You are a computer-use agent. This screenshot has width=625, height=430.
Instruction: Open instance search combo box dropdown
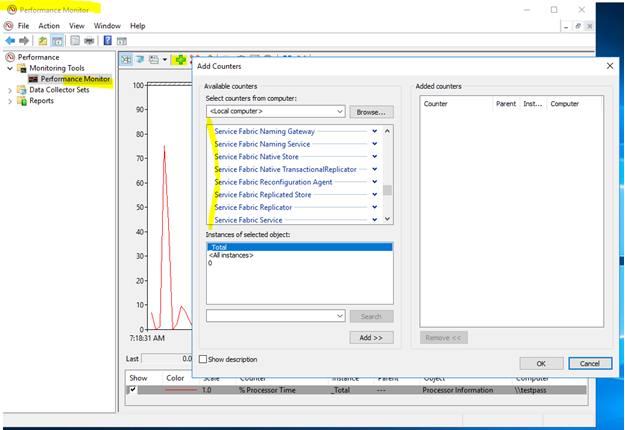click(340, 316)
